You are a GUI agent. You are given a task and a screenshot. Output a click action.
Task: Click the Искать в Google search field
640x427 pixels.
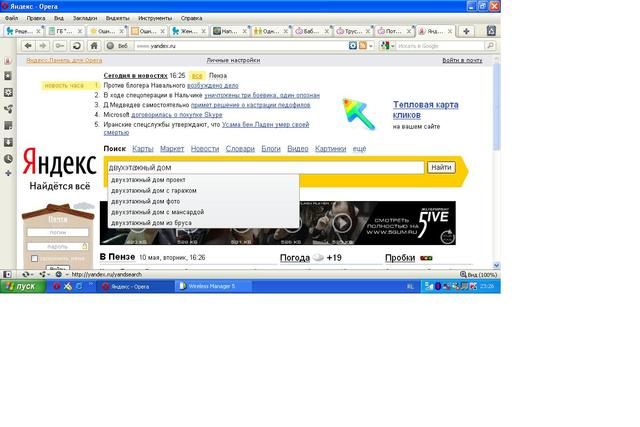coord(440,46)
